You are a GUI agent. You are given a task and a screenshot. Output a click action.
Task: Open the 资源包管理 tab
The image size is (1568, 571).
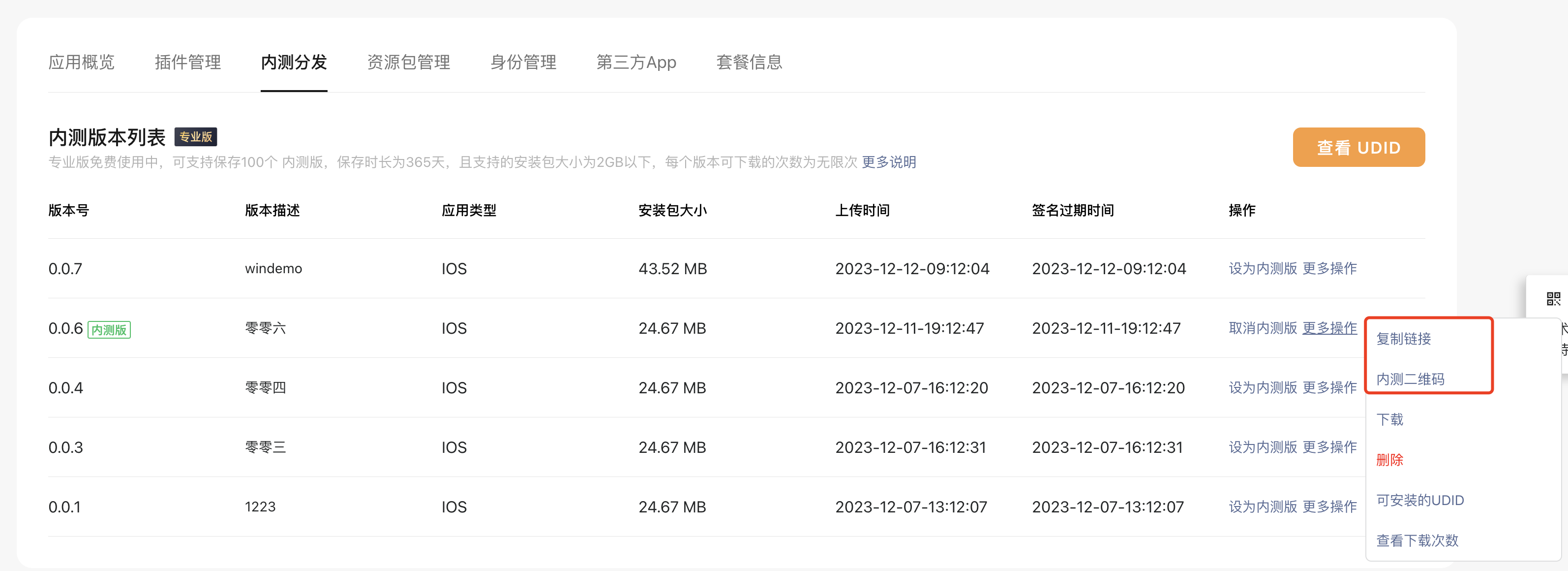[408, 62]
